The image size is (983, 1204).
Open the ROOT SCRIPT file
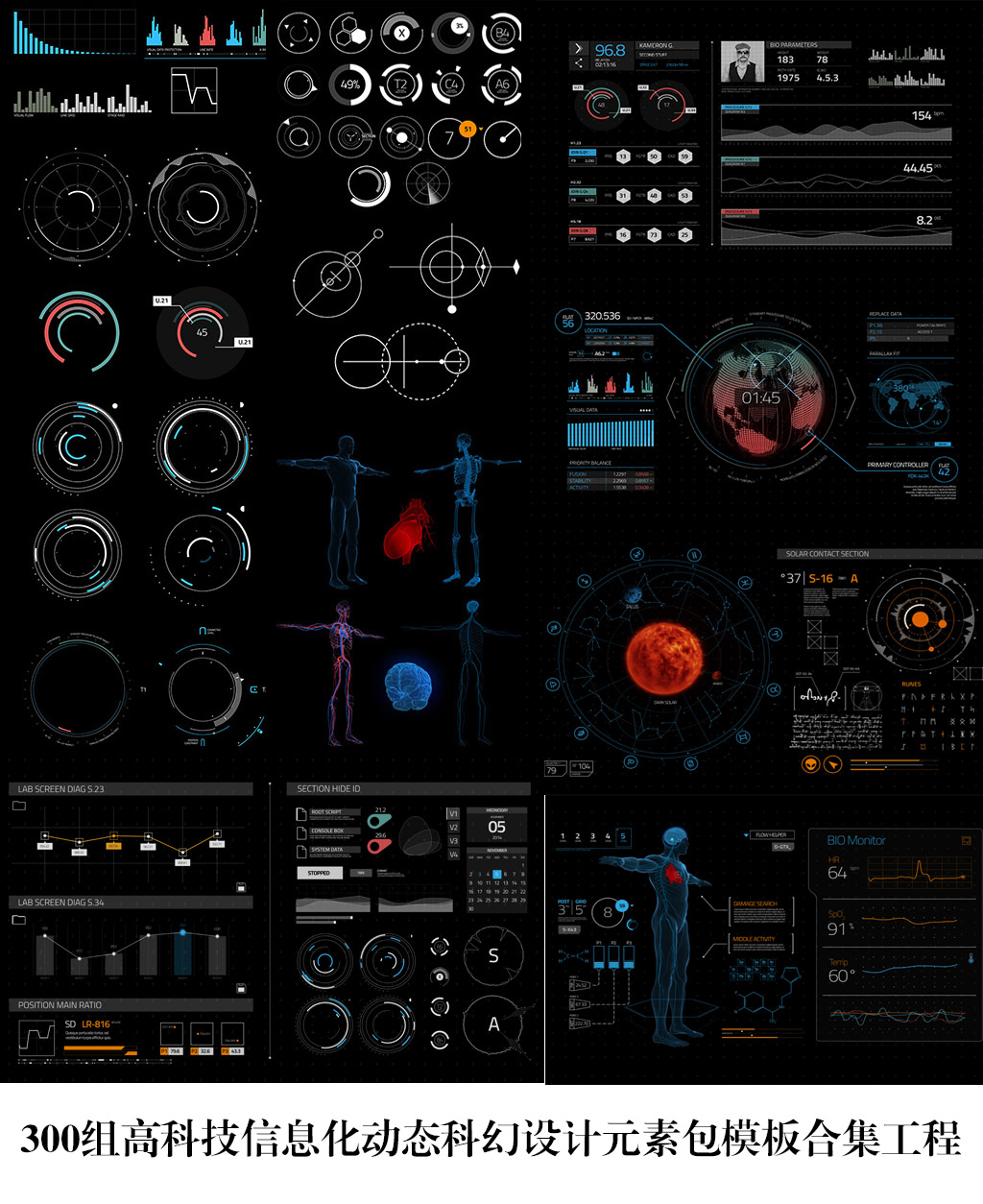click(x=326, y=813)
